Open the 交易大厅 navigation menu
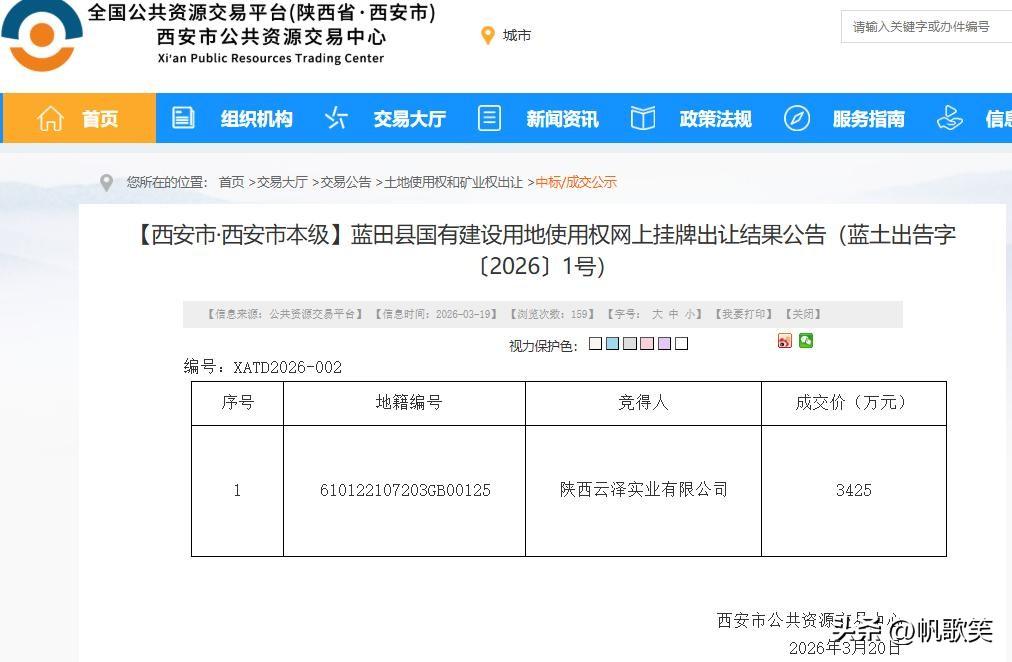The width and height of the screenshot is (1012, 662). [x=410, y=119]
